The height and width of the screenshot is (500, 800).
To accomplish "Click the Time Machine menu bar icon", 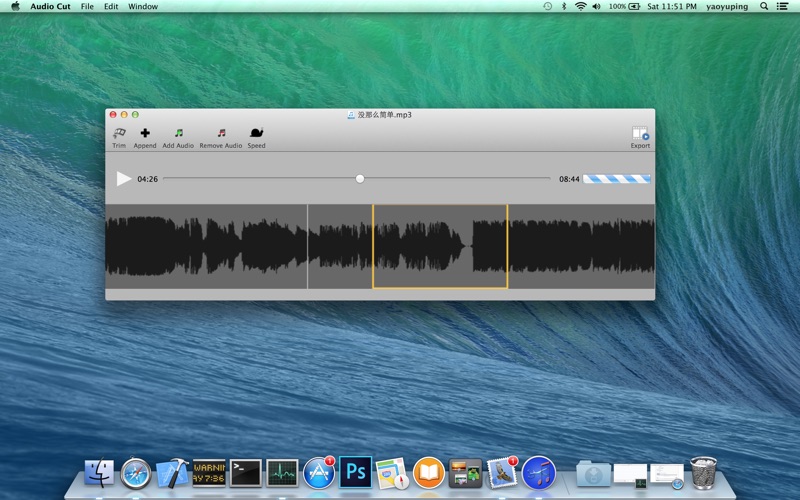I will tap(547, 6).
